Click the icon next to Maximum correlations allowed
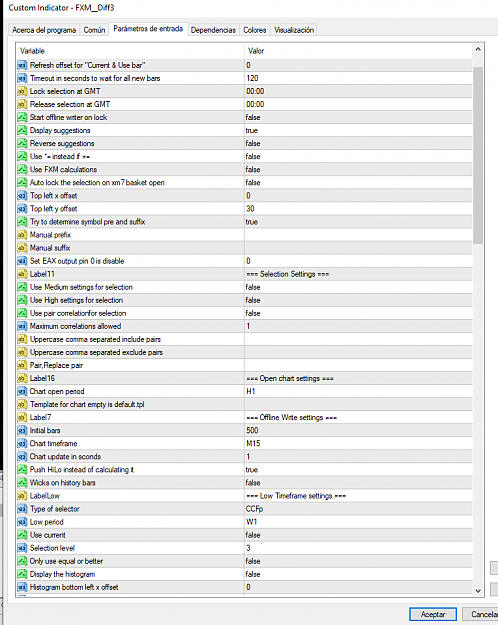Viewport: 498px width, 625px height. pyautogui.click(x=22, y=326)
